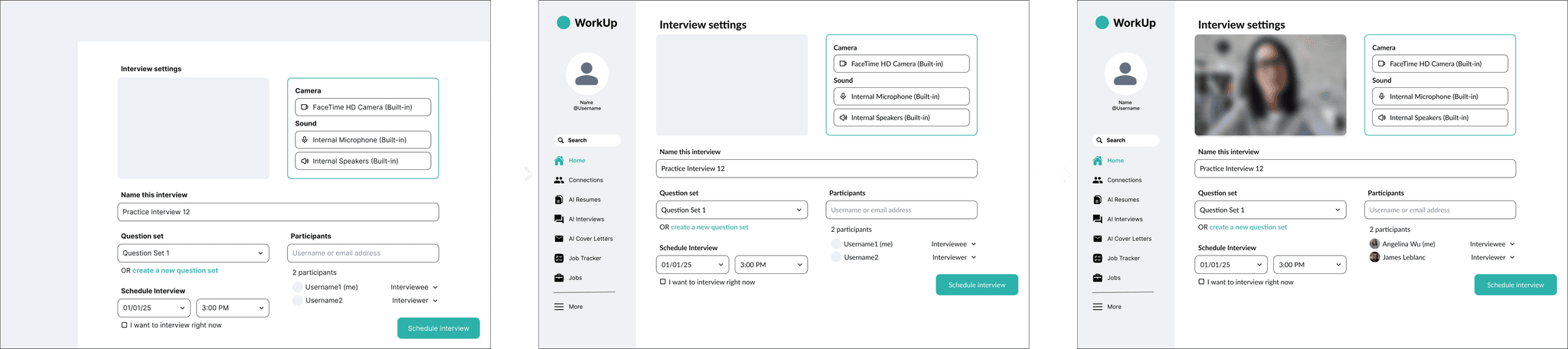The width and height of the screenshot is (1568, 349).
Task: Click AI Resumes icon in the middle frame
Action: [x=559, y=200]
